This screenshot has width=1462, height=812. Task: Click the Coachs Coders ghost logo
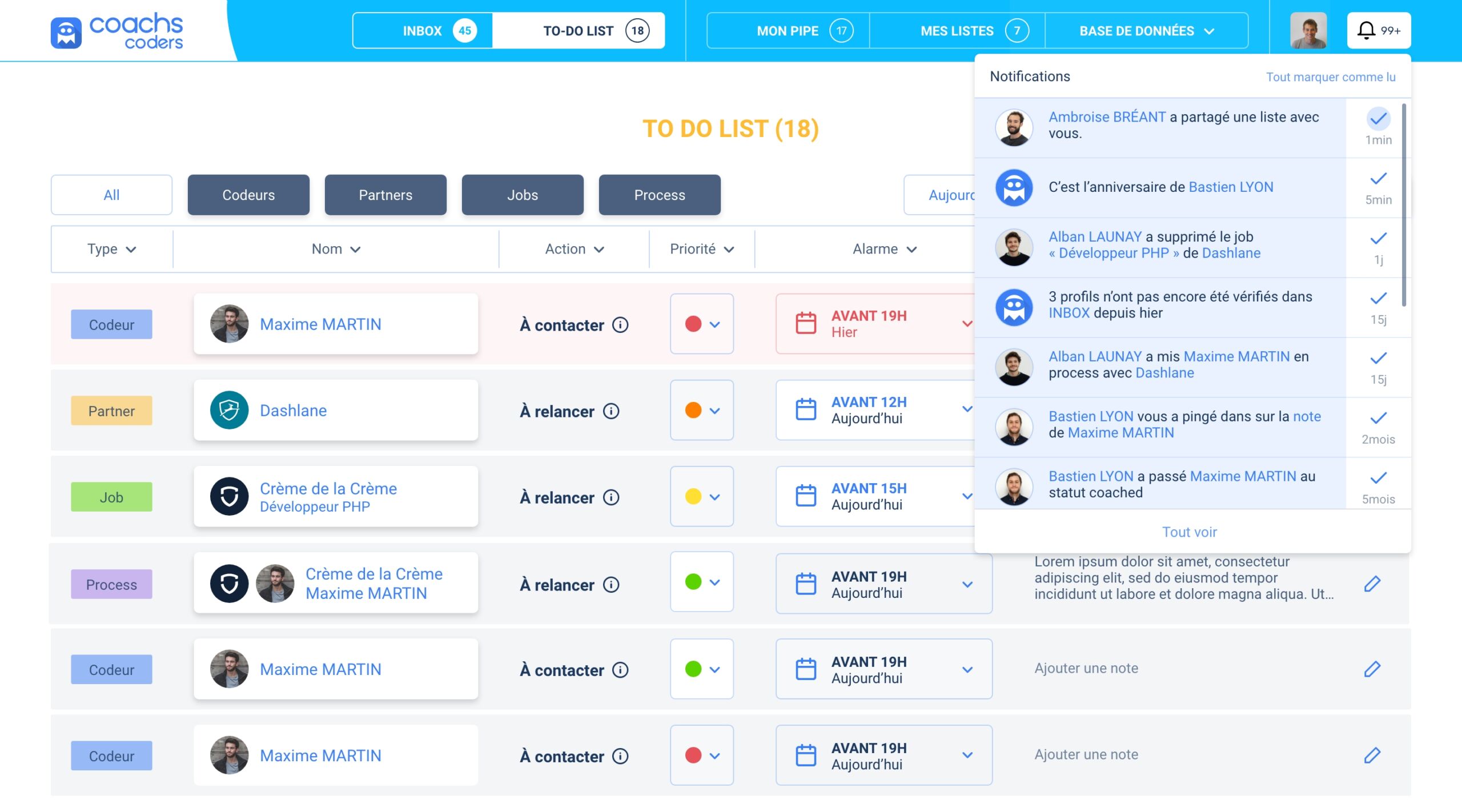pos(66,33)
